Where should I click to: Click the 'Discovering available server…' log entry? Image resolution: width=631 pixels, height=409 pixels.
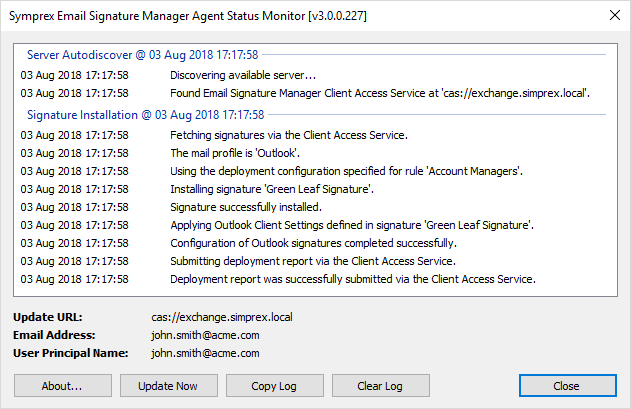(243, 75)
